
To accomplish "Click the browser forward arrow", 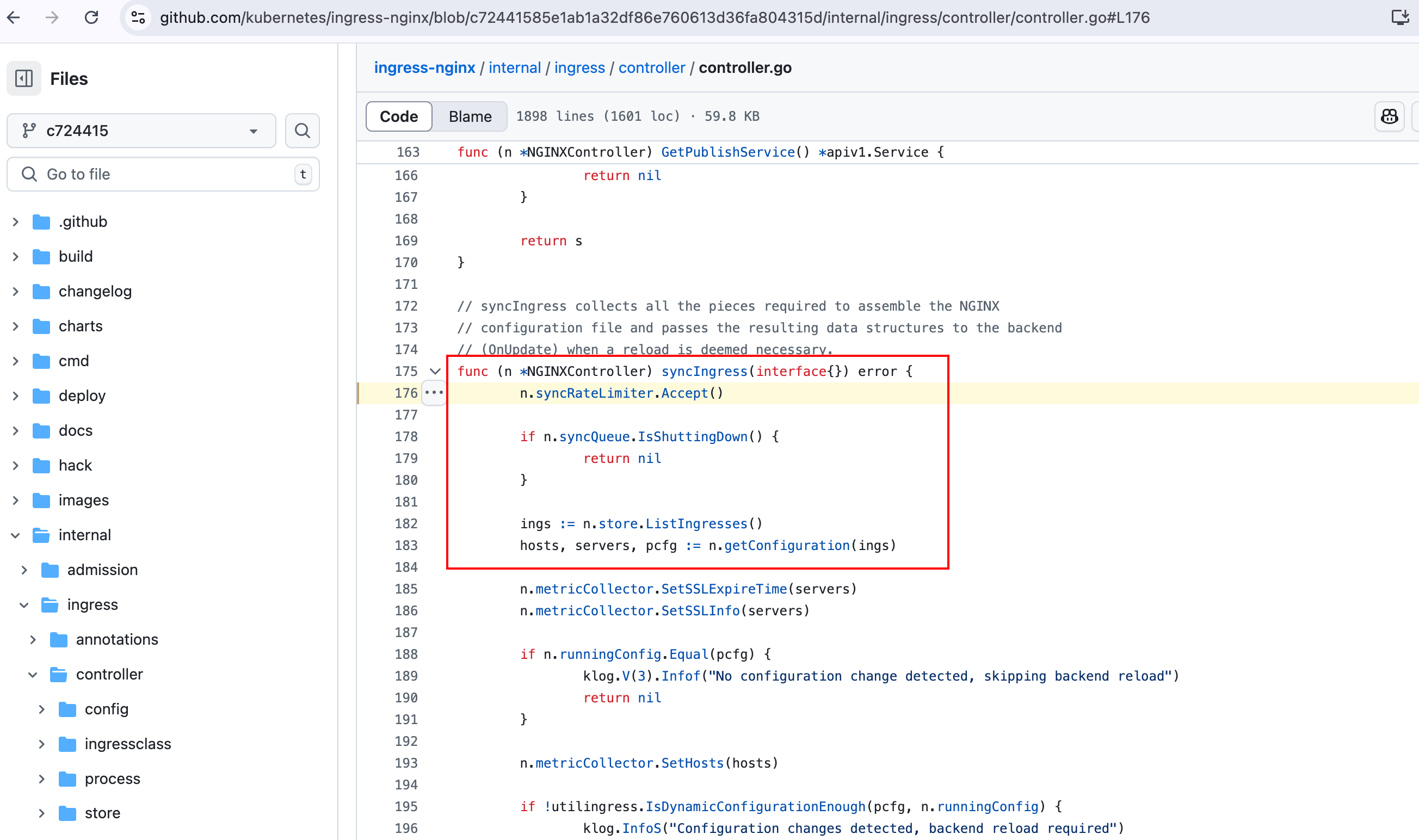I will click(52, 17).
